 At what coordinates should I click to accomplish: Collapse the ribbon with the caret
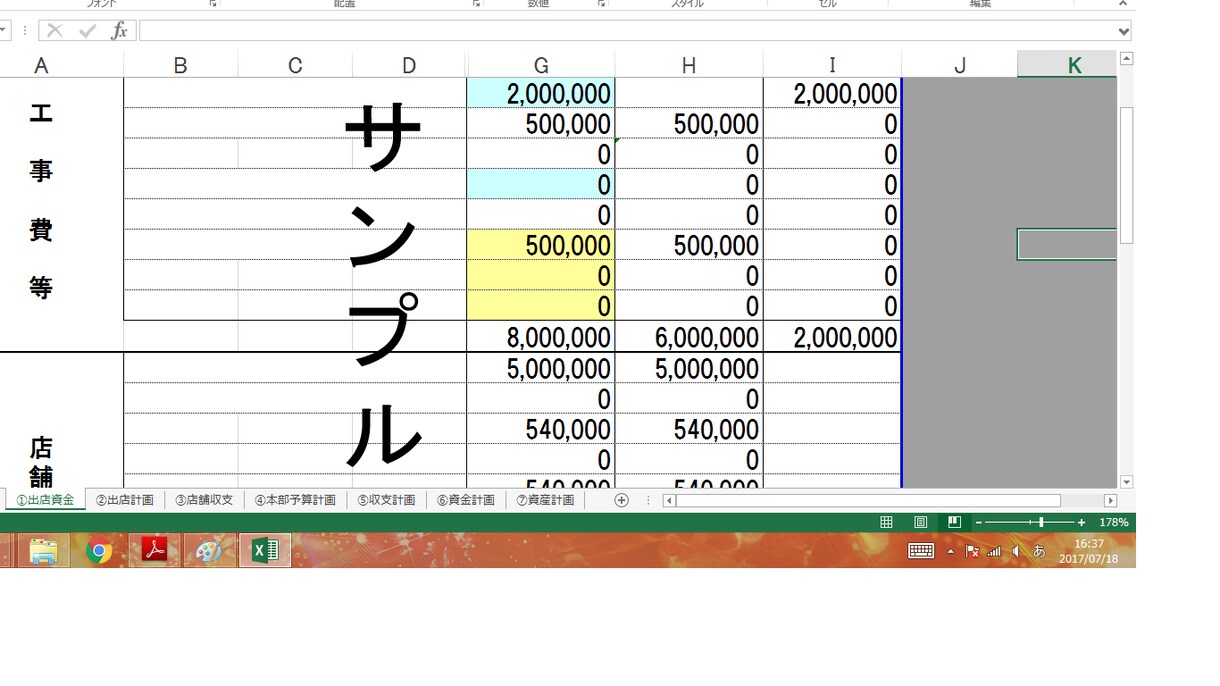[x=1122, y=4]
